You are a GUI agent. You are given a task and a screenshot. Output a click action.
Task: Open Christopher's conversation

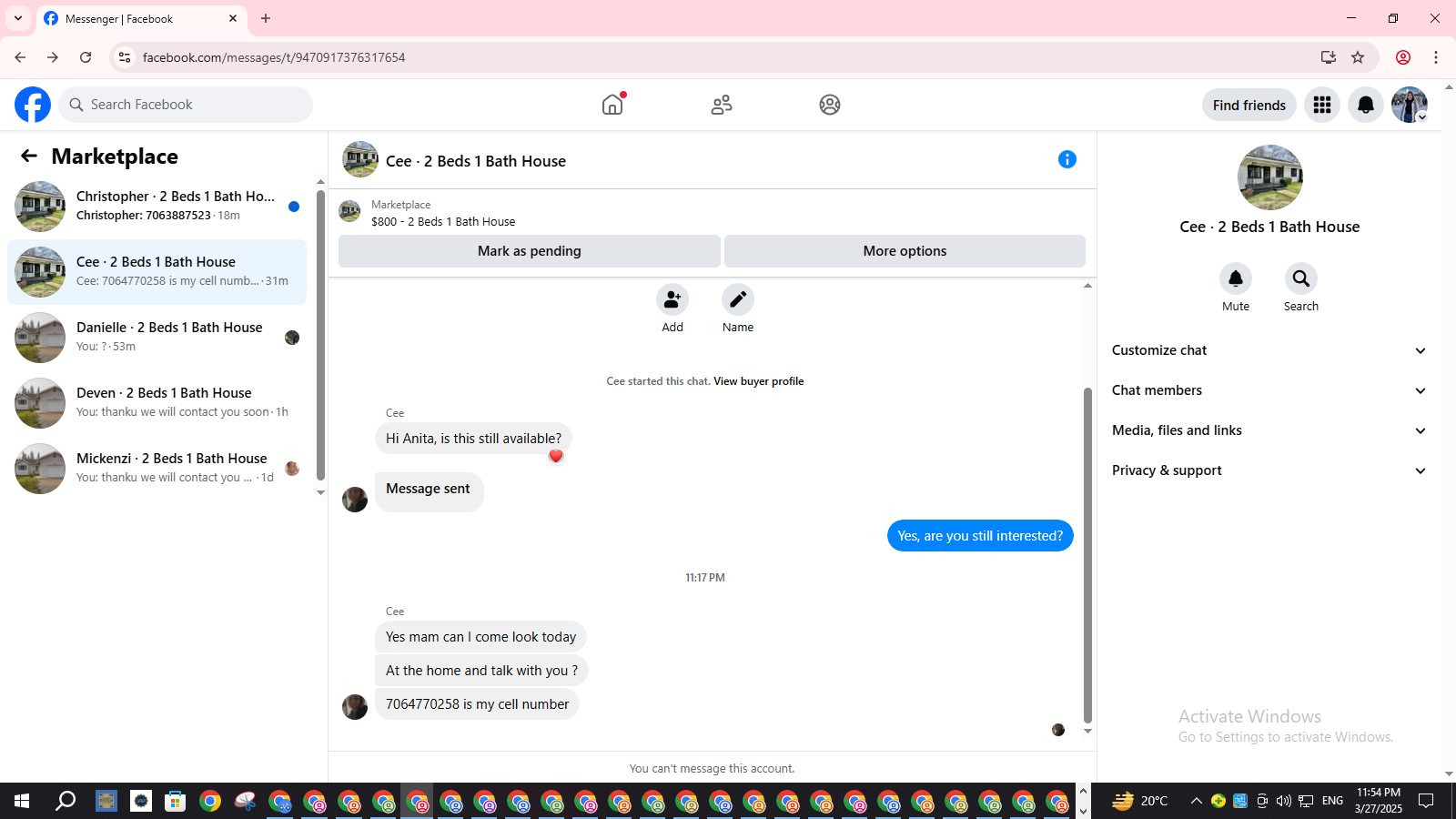pyautogui.click(x=157, y=207)
